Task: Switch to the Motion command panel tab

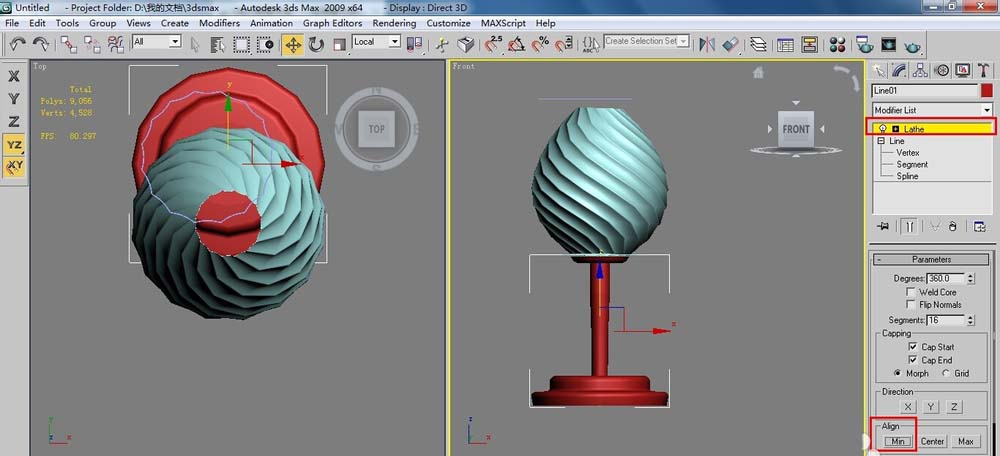Action: [x=941, y=70]
